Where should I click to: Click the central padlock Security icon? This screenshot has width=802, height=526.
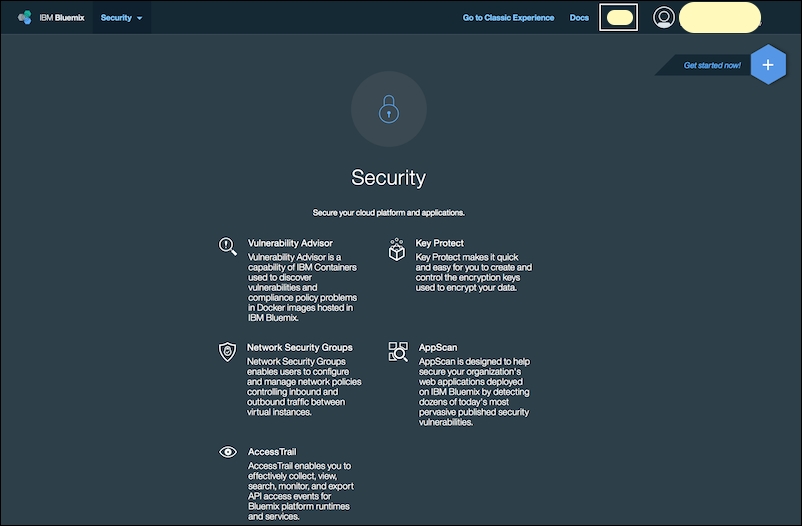coord(389,109)
